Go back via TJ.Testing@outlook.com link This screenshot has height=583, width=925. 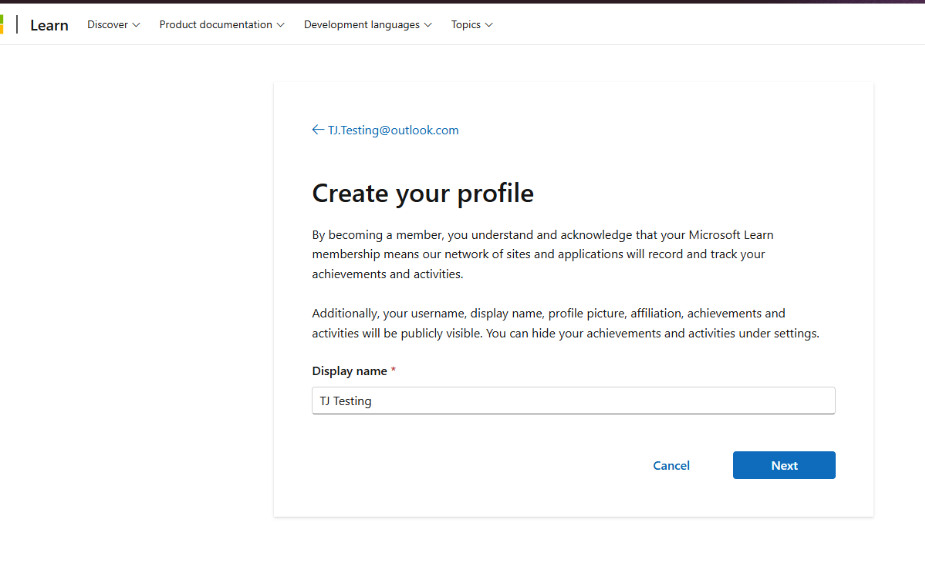[393, 130]
